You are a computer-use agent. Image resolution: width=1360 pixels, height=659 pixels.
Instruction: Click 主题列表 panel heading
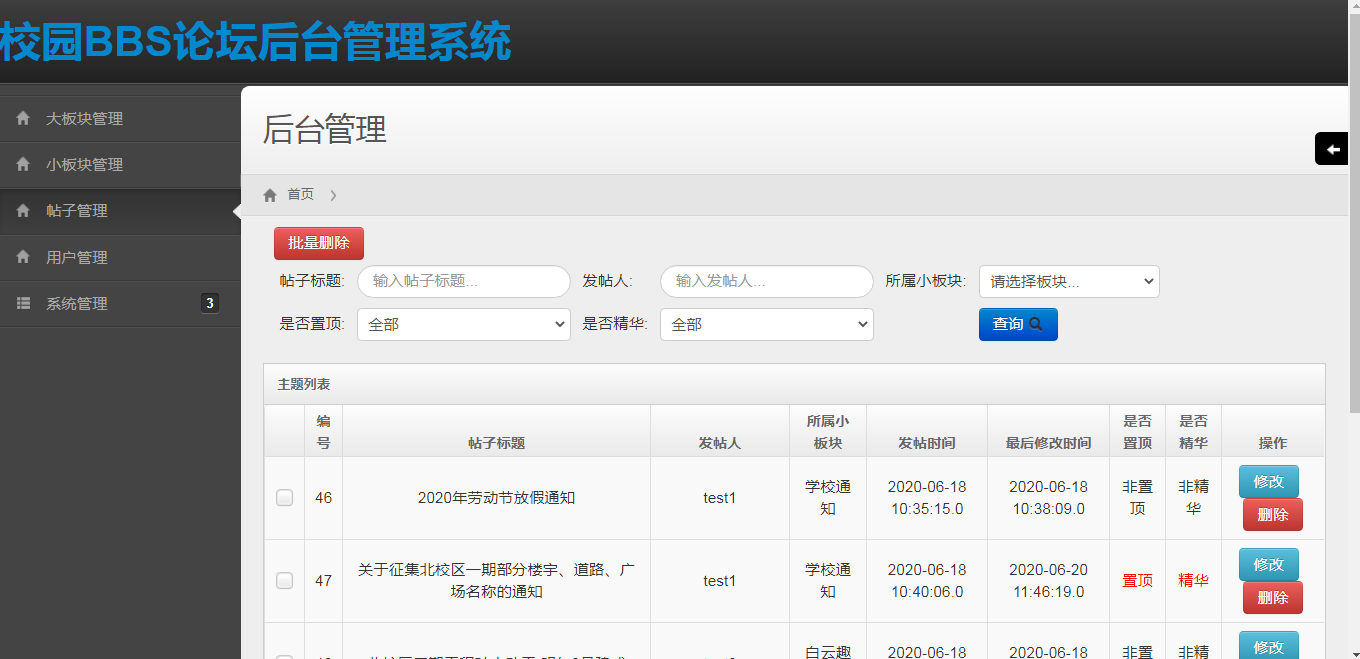[x=304, y=384]
